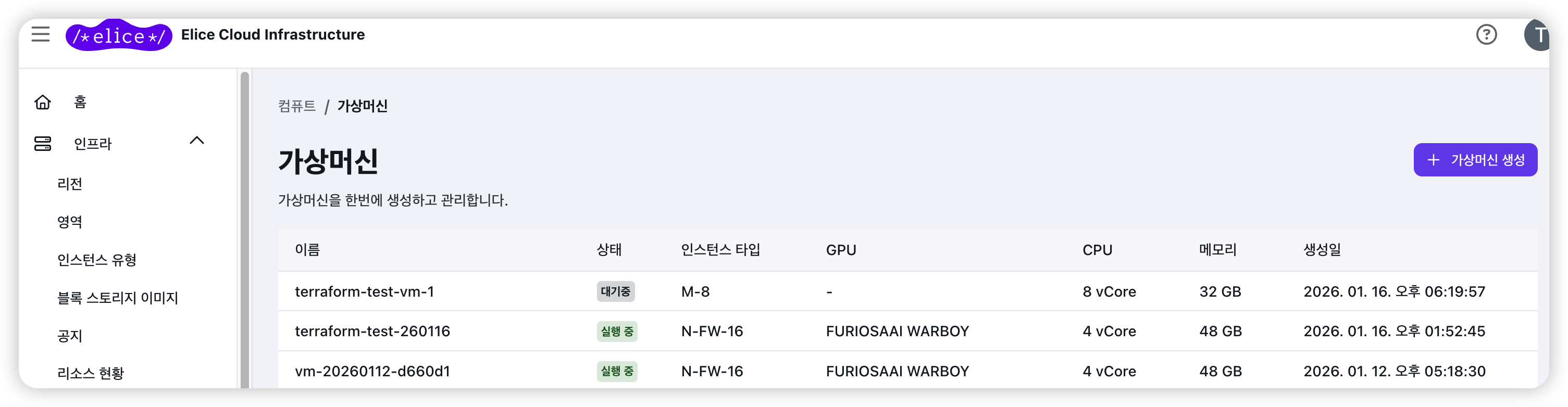Click the home icon in sidebar
The width and height of the screenshot is (1568, 407).
43,102
